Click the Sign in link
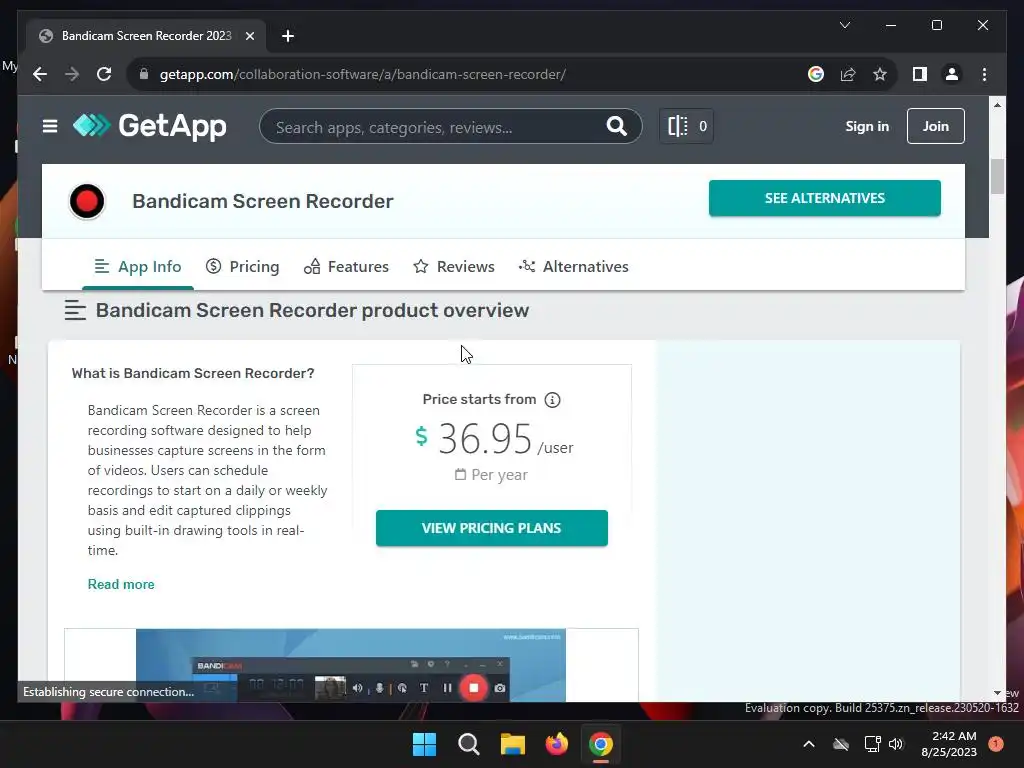Screen dimensions: 1024x768 pos(867,126)
